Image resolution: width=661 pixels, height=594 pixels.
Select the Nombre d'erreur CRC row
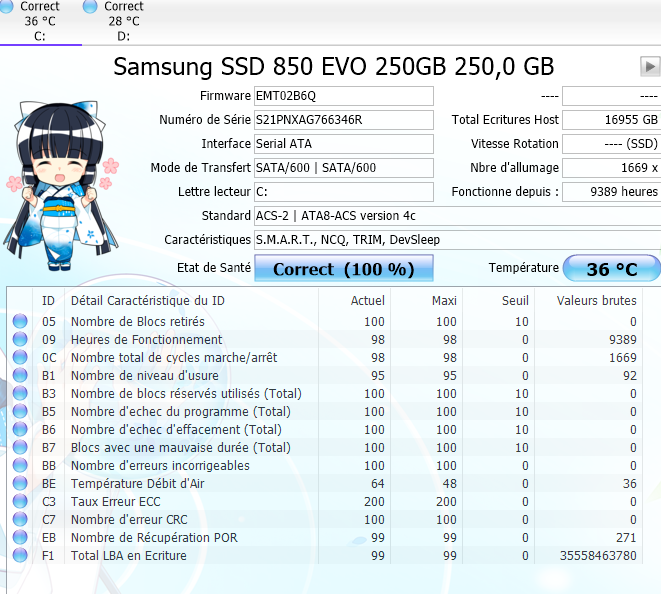325,519
